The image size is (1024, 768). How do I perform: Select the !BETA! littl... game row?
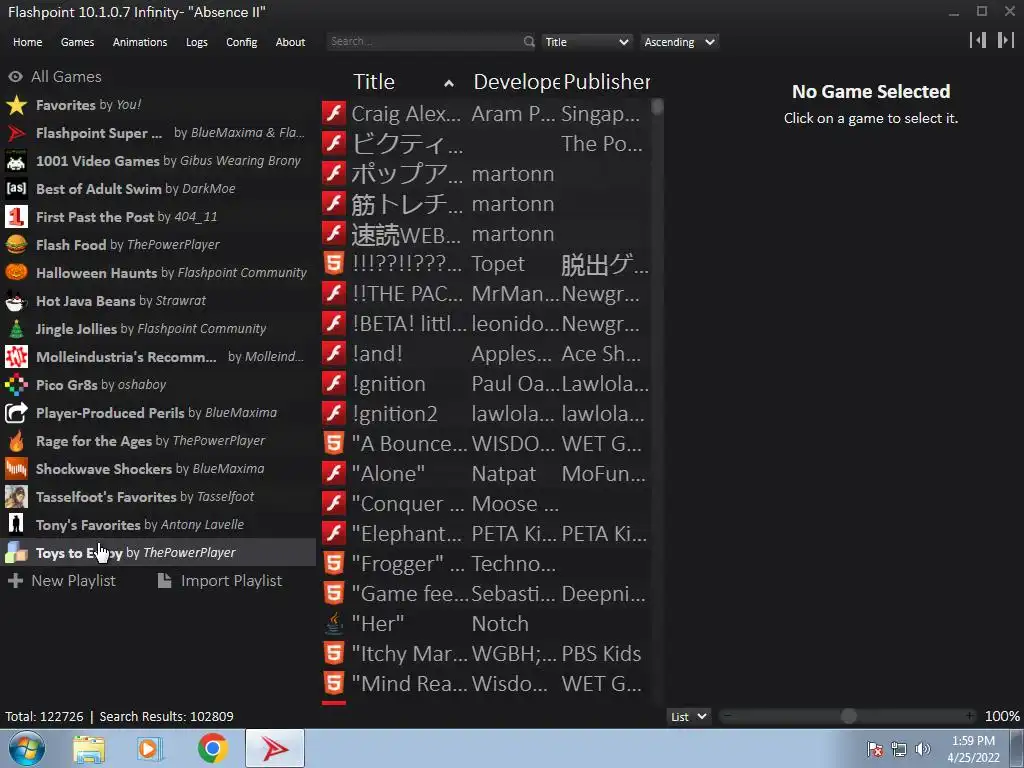(x=486, y=323)
